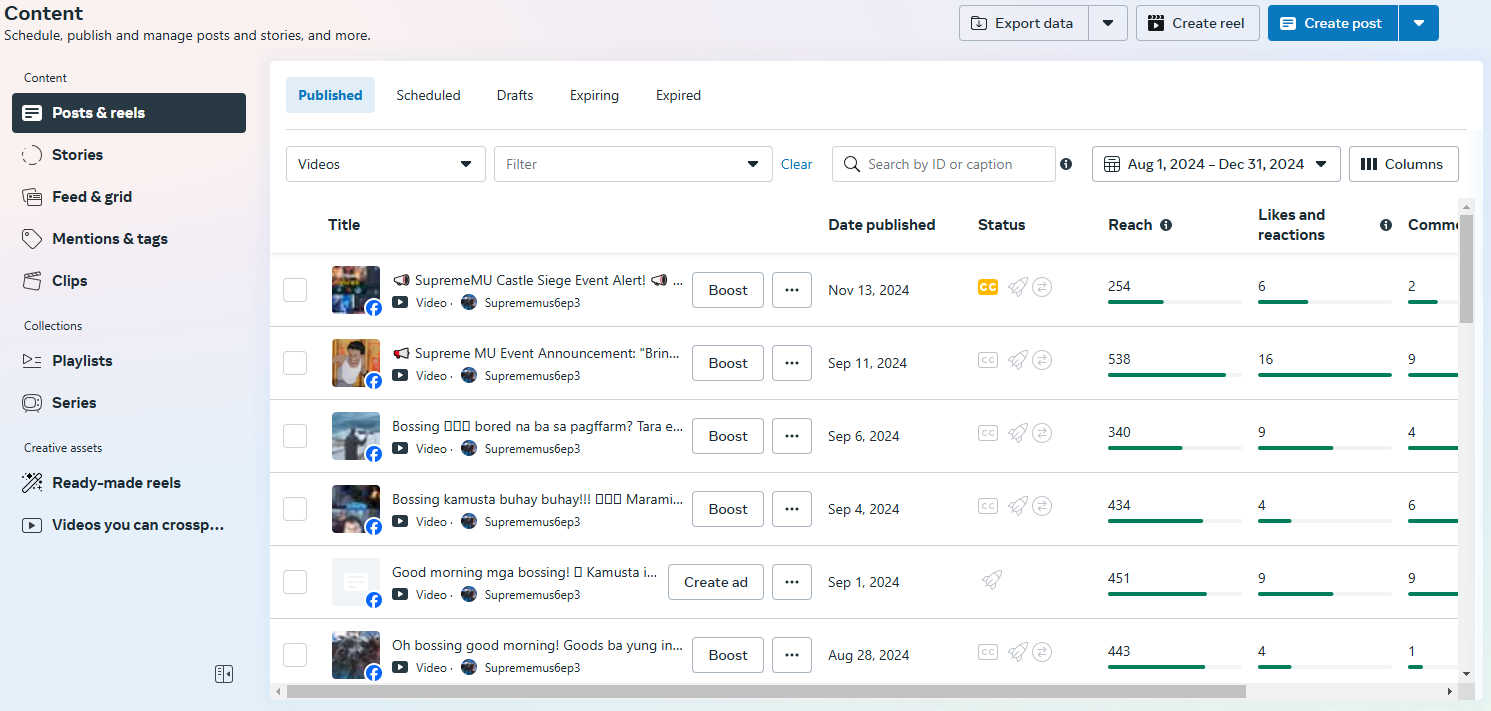Screen dimensions: 1491x711
Task: Click the Reach info icon
Action: 1166,225
